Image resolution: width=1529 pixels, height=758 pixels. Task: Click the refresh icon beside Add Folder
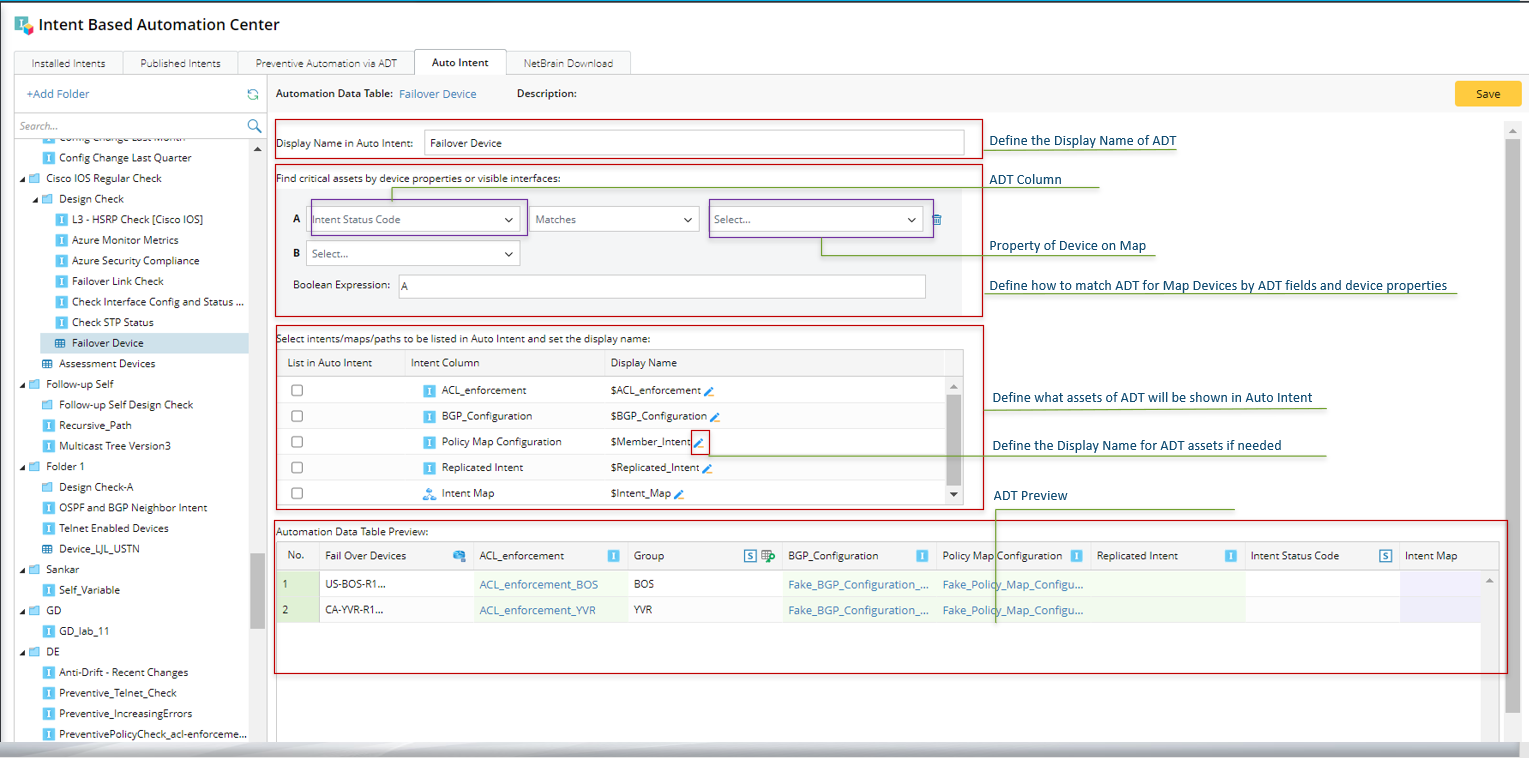click(253, 94)
